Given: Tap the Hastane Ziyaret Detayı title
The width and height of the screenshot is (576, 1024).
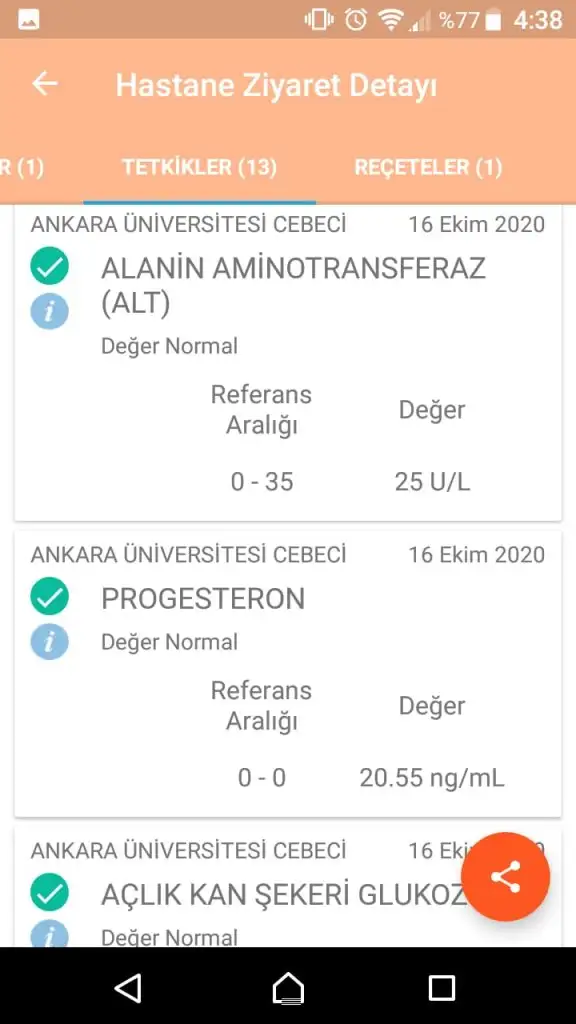Looking at the screenshot, I should coord(276,86).
